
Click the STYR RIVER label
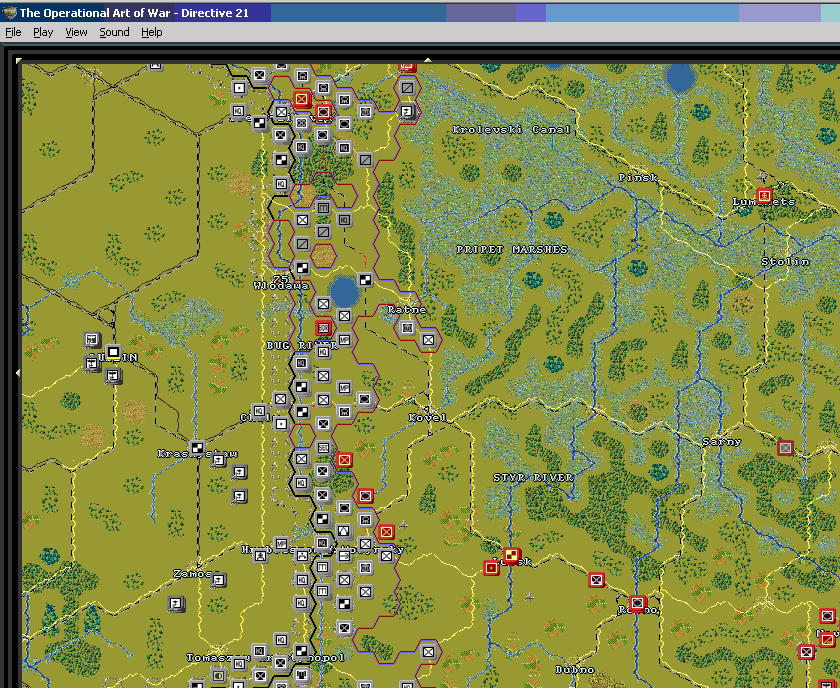[x=533, y=477]
